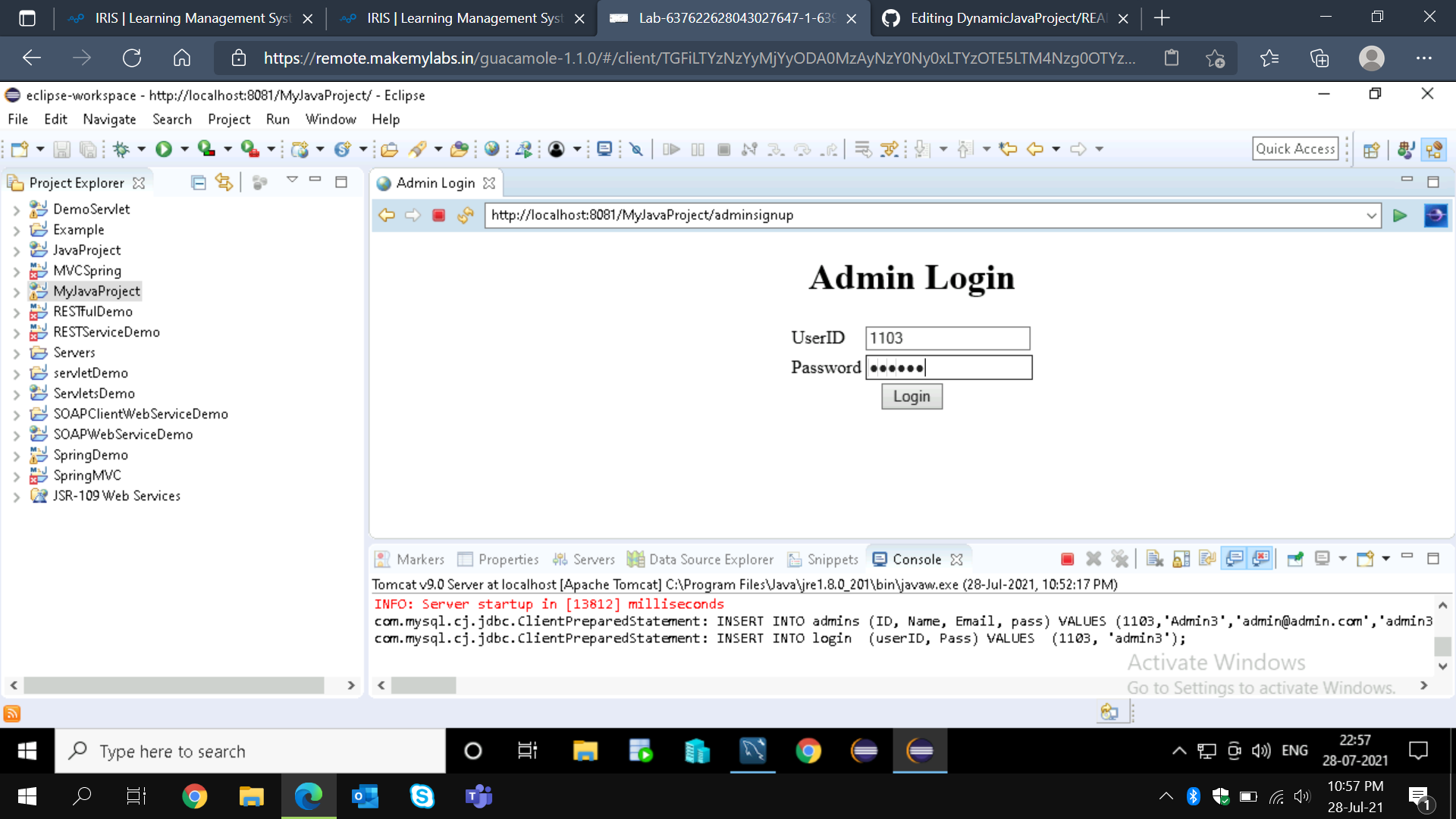Toggle Show Console on standard output change
The height and width of the screenshot is (819, 1456).
tap(1234, 560)
